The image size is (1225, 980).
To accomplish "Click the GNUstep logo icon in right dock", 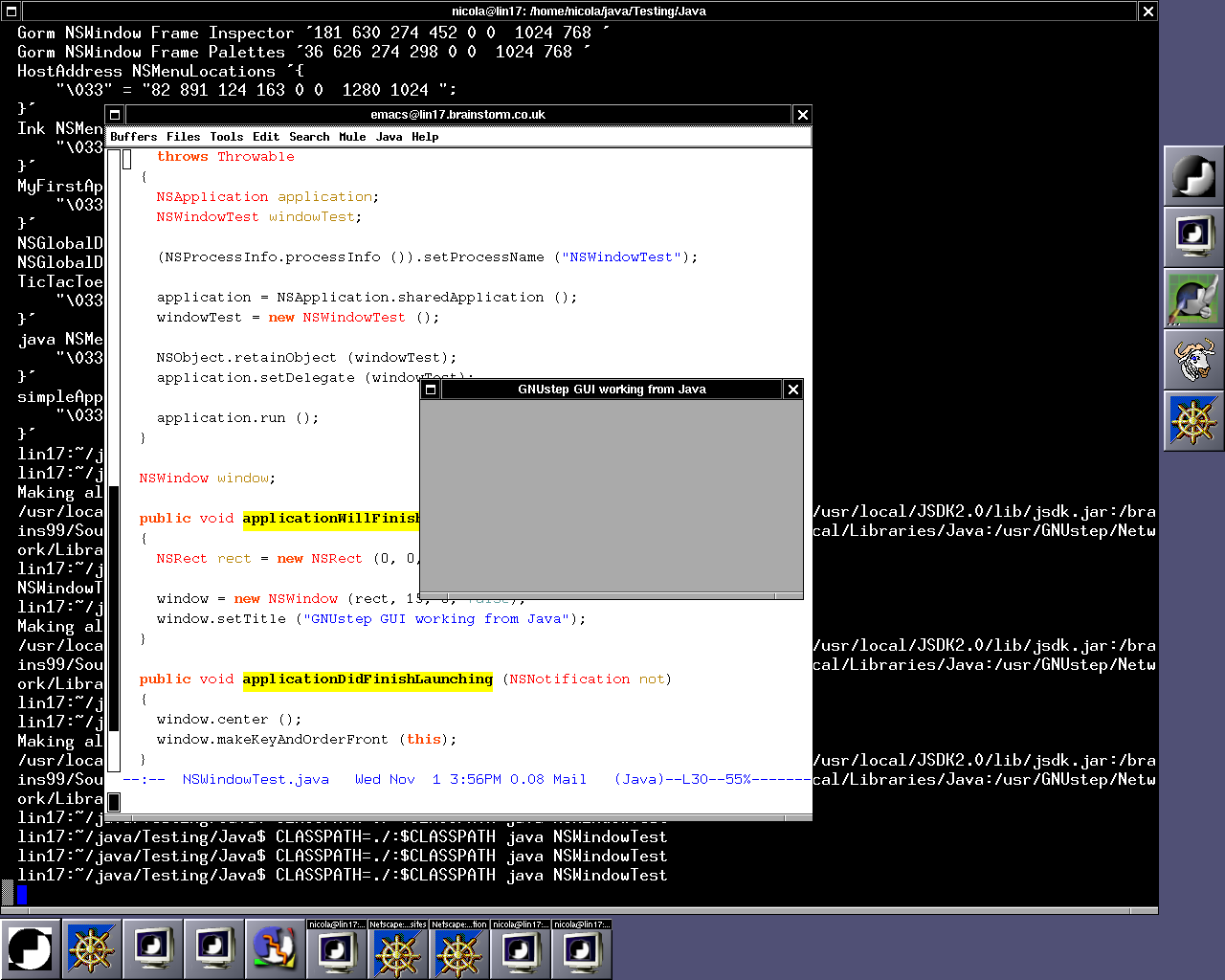I will coord(1193,176).
